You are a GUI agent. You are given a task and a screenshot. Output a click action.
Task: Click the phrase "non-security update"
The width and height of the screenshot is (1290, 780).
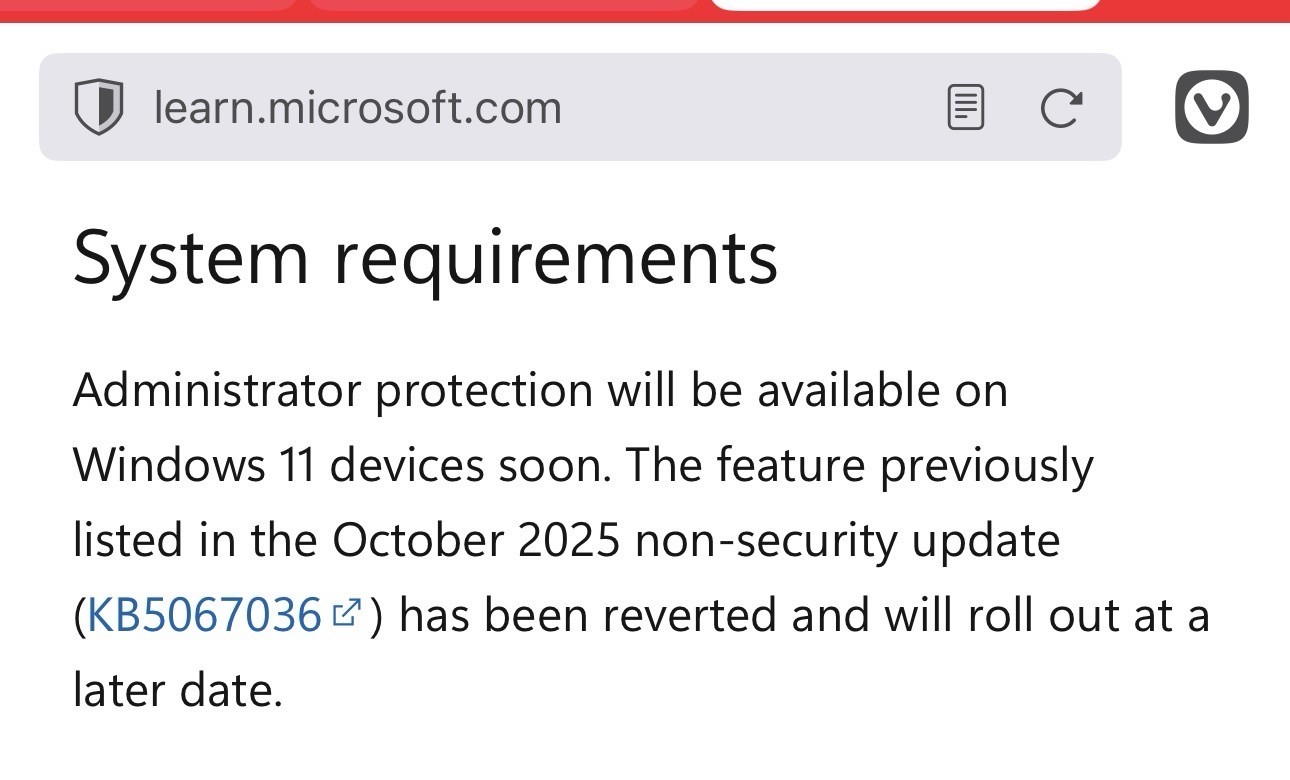point(847,540)
